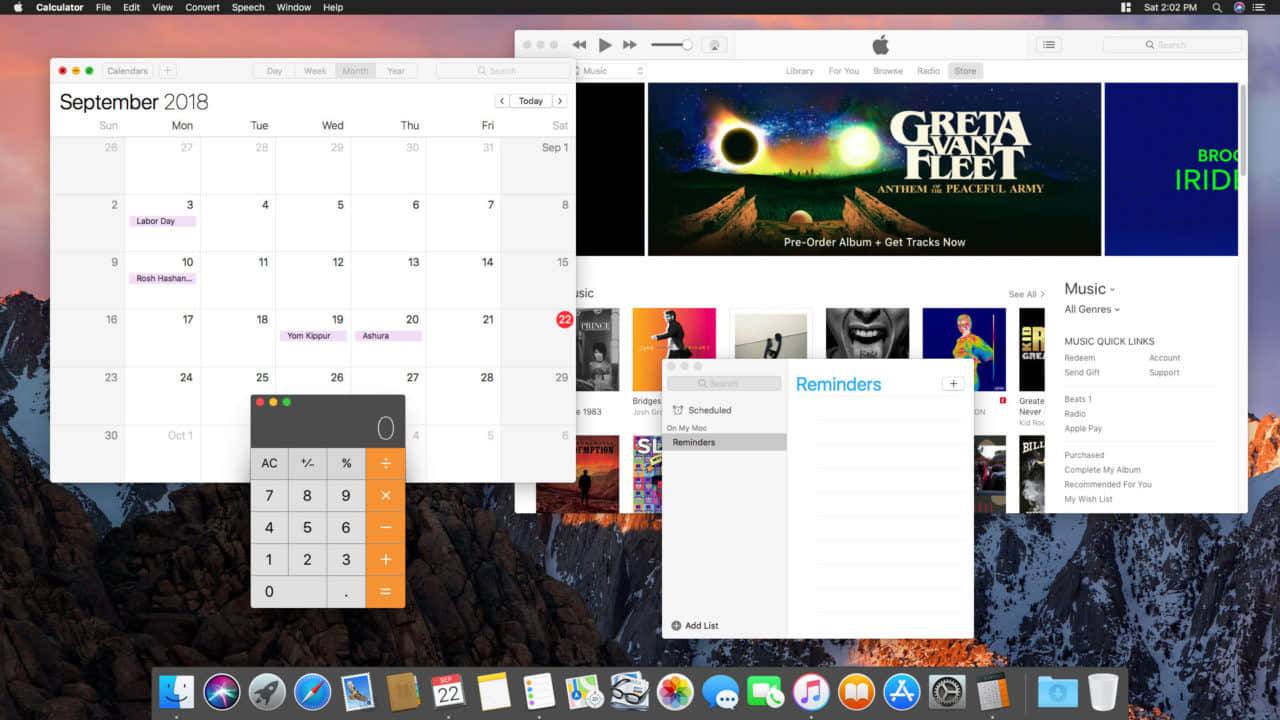Open the Convert menu
This screenshot has width=1280, height=720.
203,7
